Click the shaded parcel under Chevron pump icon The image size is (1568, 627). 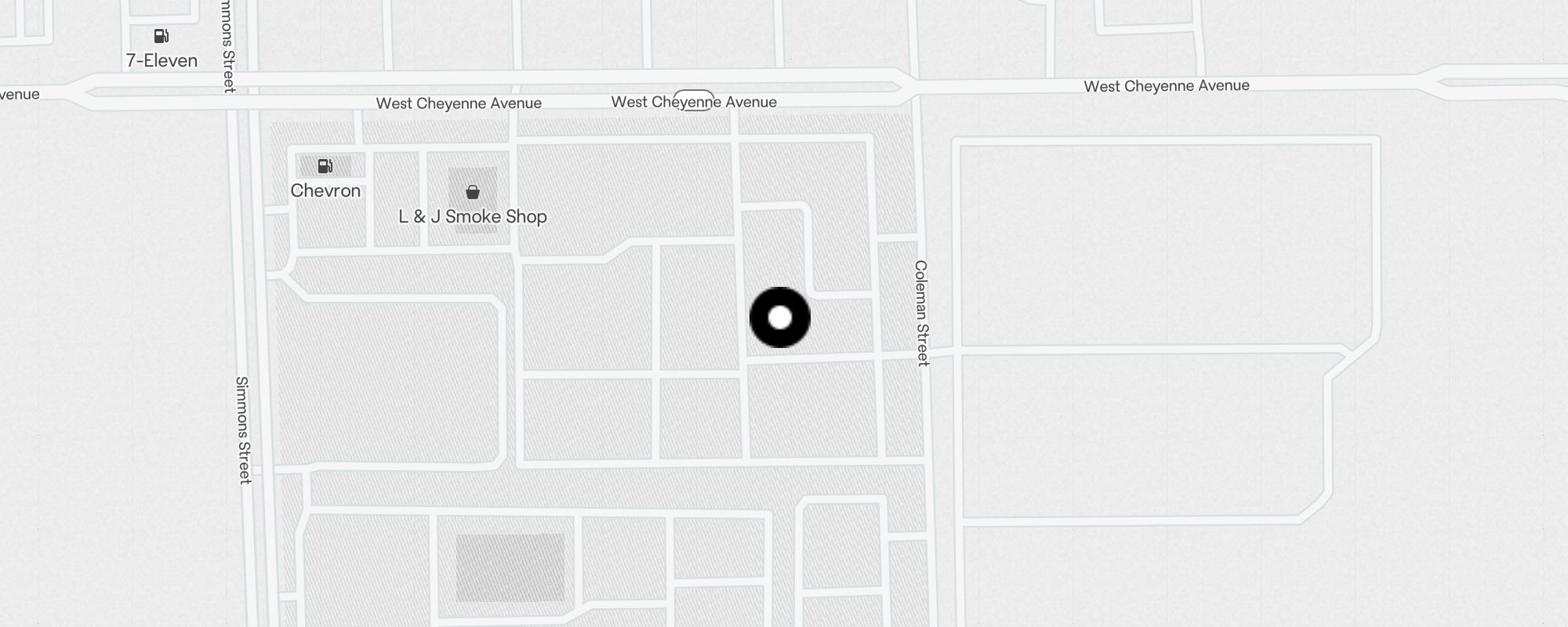325,165
